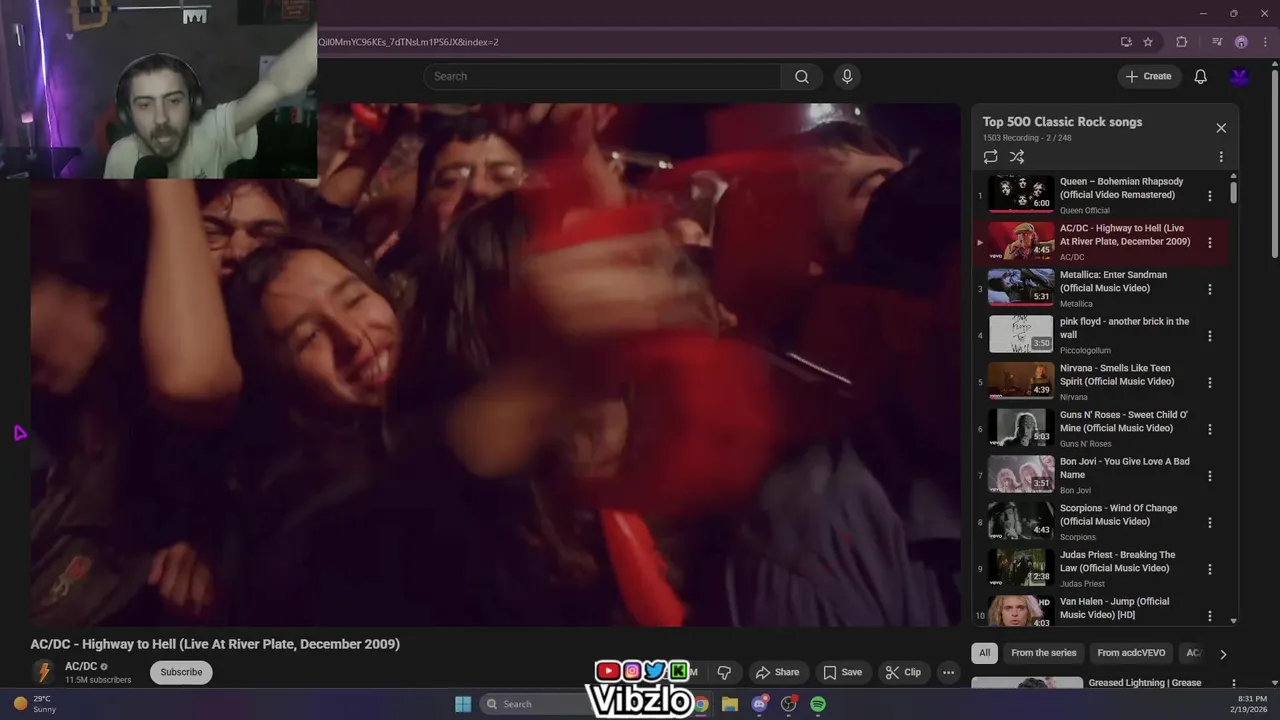Open Chrome three-dot menu

pyautogui.click(x=1265, y=42)
